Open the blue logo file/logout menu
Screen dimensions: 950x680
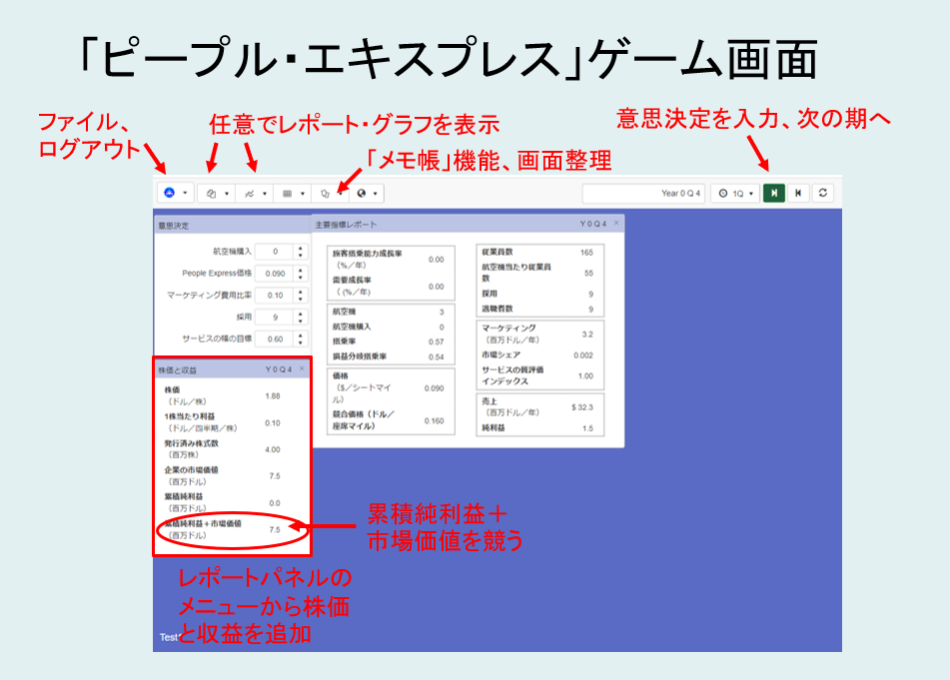coord(170,193)
